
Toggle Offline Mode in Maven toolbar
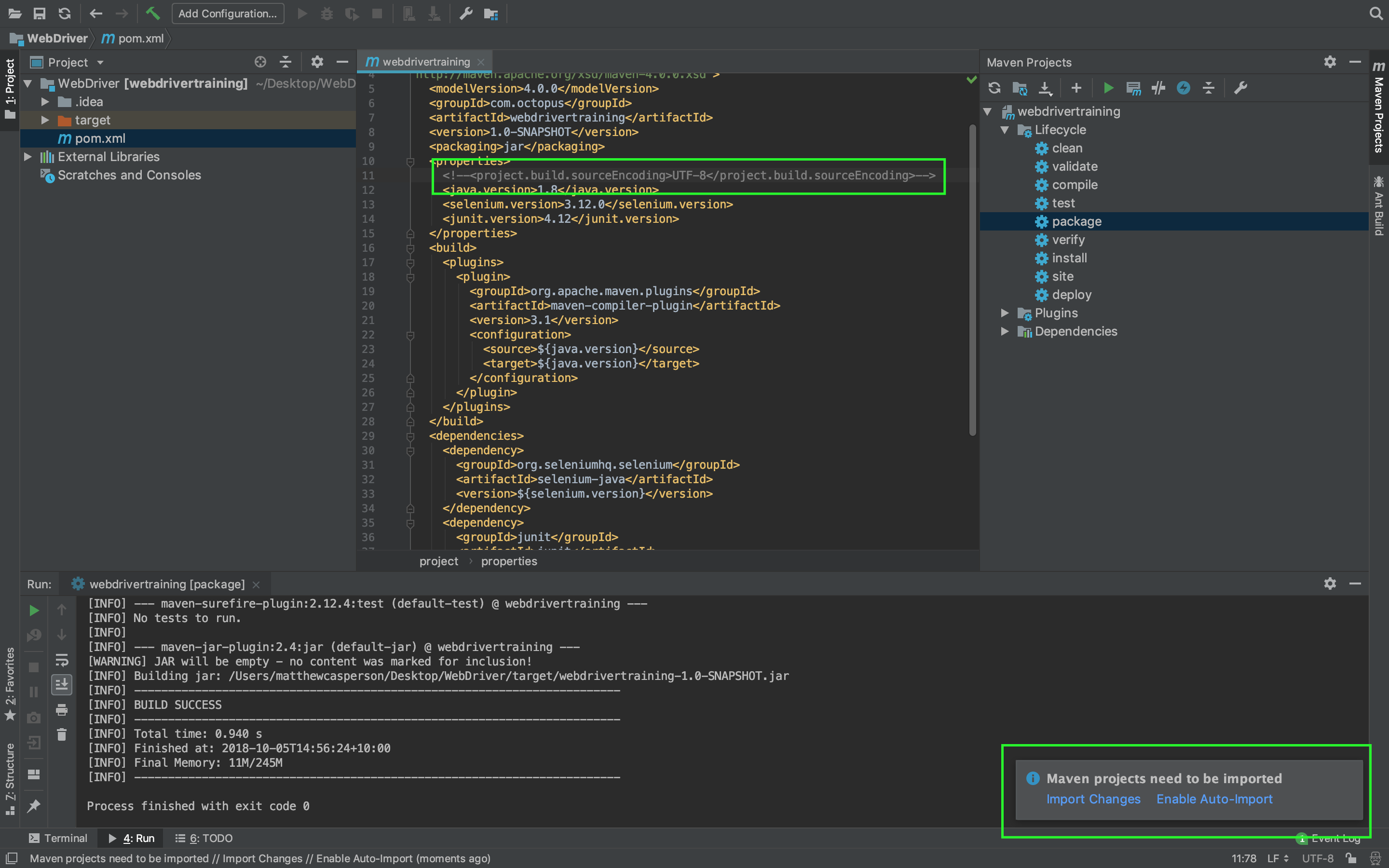pyautogui.click(x=1158, y=88)
